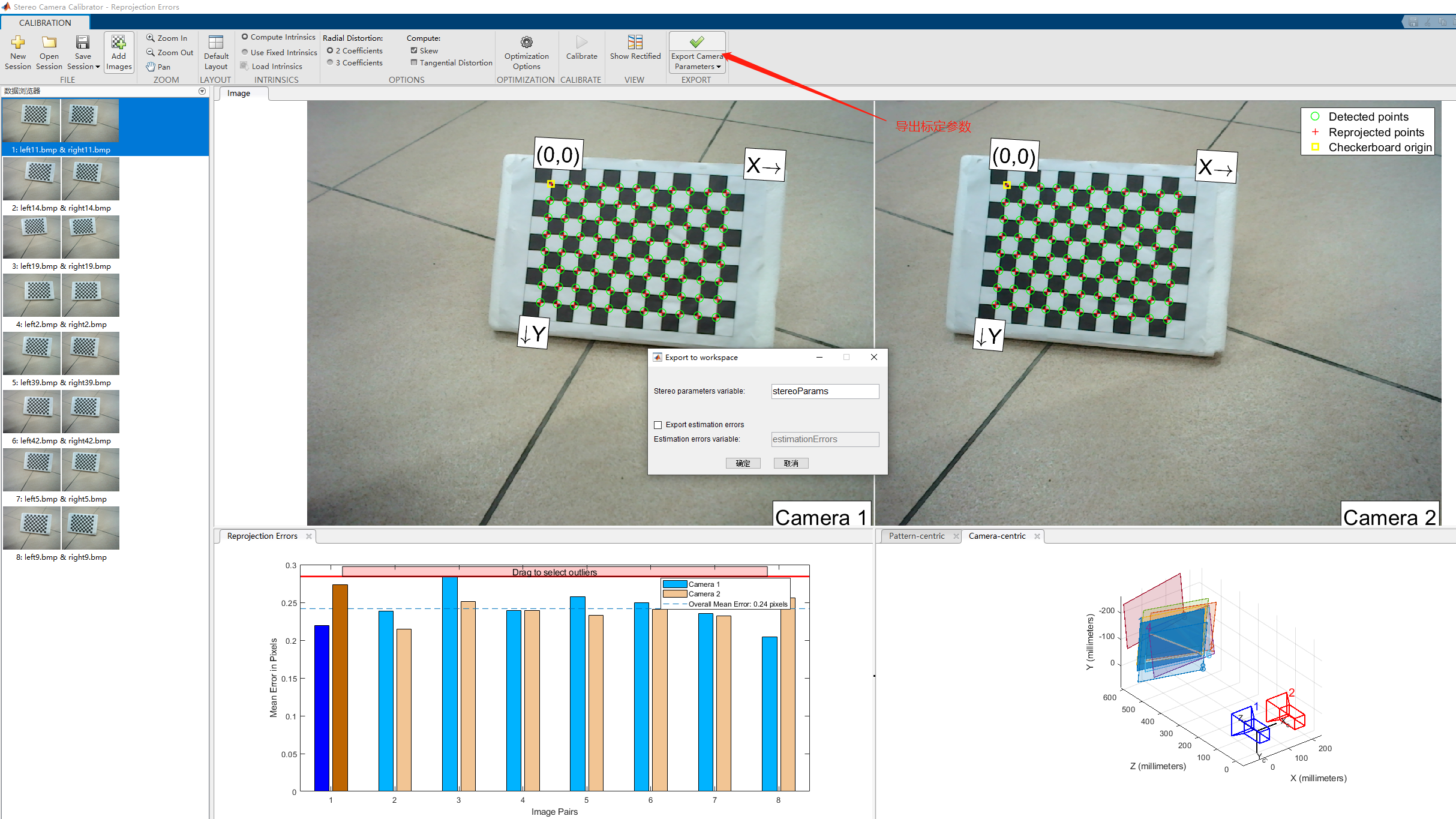Select the Pan hand tool
The image size is (1456, 819).
point(158,67)
